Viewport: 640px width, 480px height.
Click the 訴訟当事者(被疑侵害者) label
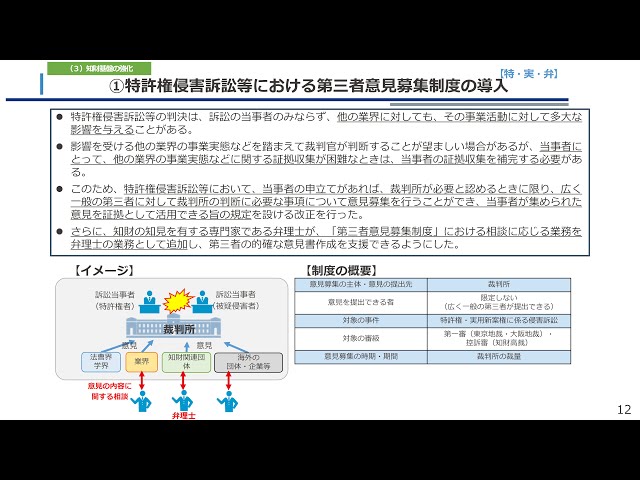[x=236, y=300]
